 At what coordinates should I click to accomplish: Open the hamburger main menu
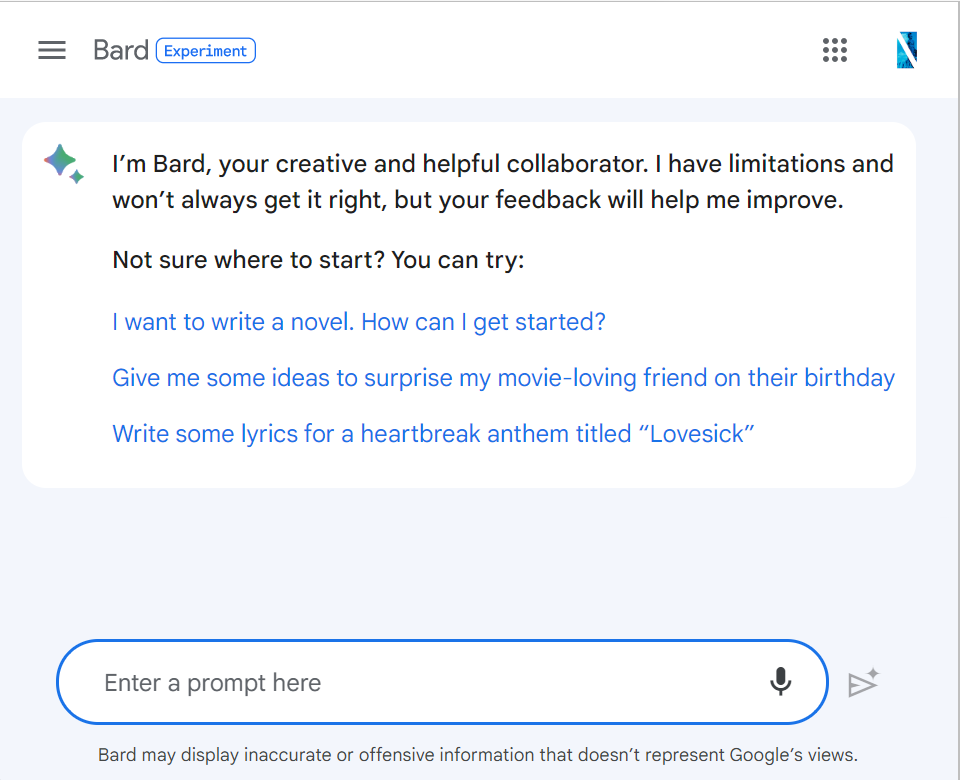click(x=52, y=50)
